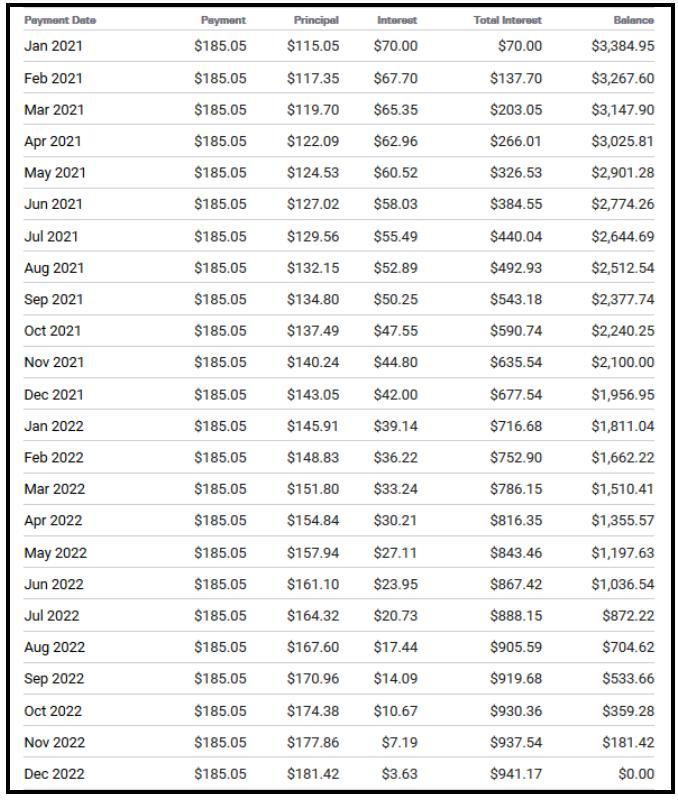
Task: Click the Payment Date column header
Action: [x=60, y=20]
